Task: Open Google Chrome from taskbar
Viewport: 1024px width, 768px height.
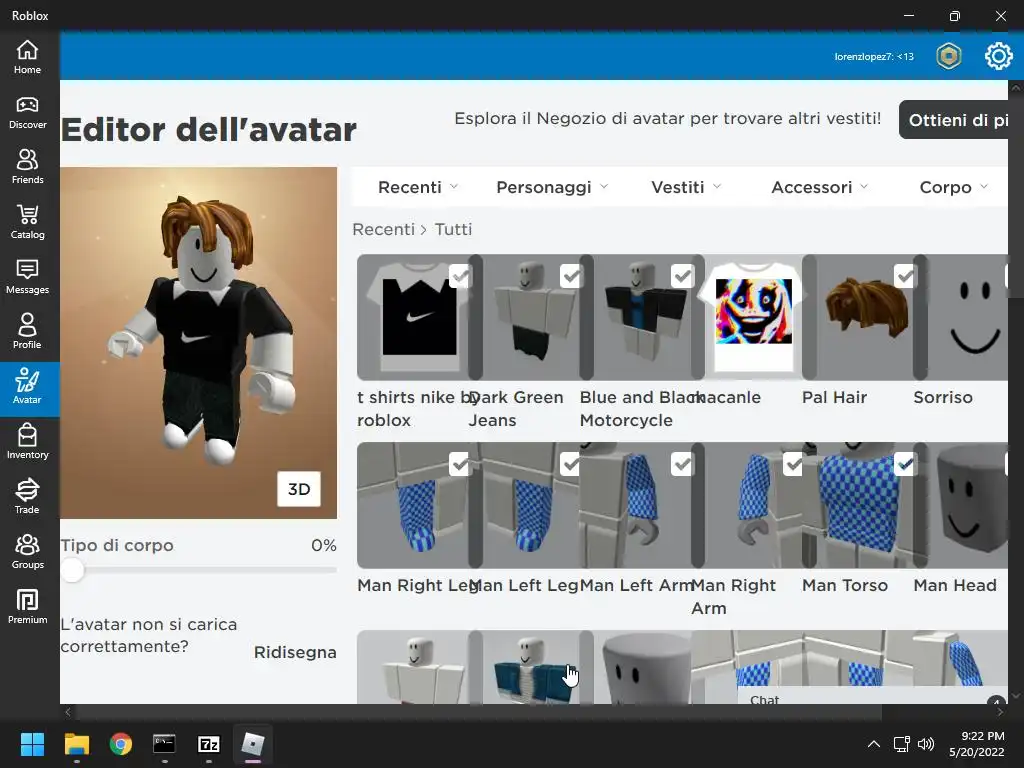Action: point(121,744)
